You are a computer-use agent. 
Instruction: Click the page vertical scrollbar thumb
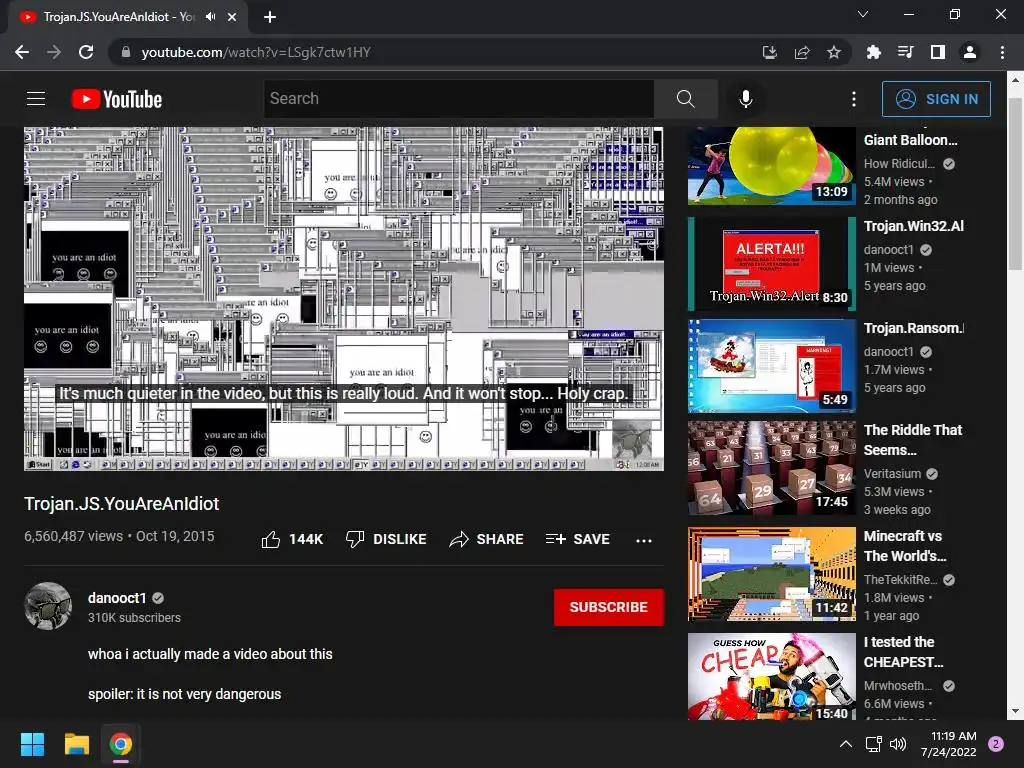point(1016,184)
